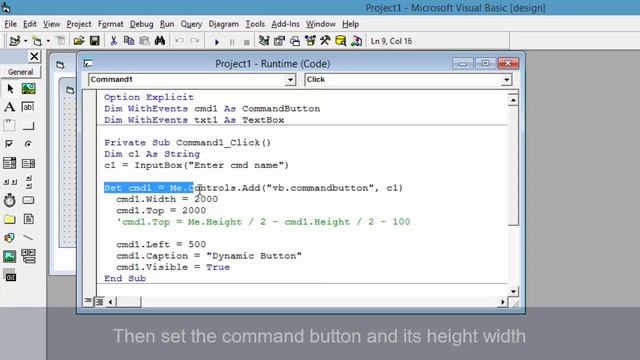
Task: Open the File menu
Action: pyautogui.click(x=11, y=24)
